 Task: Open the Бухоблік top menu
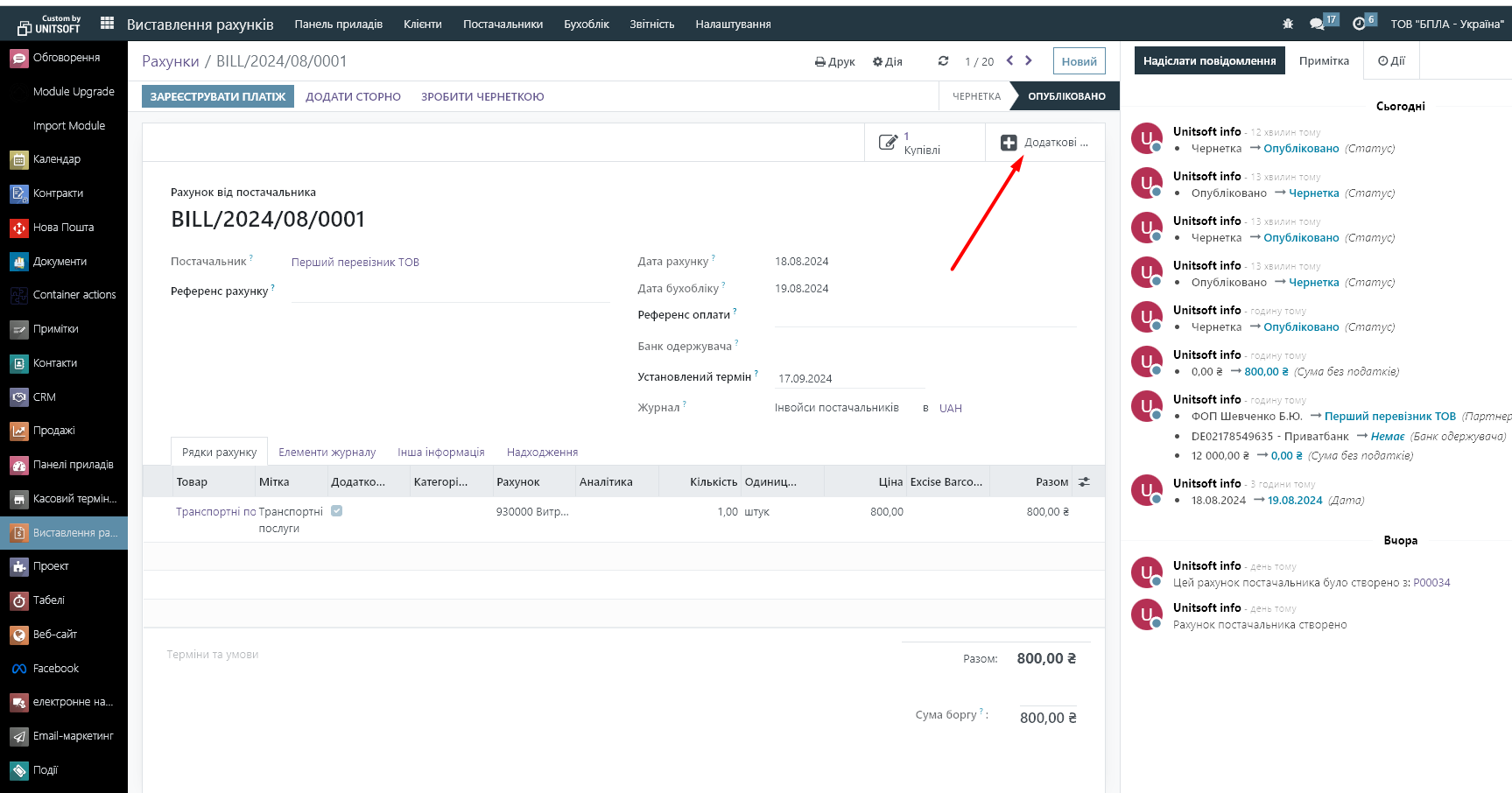586,25
